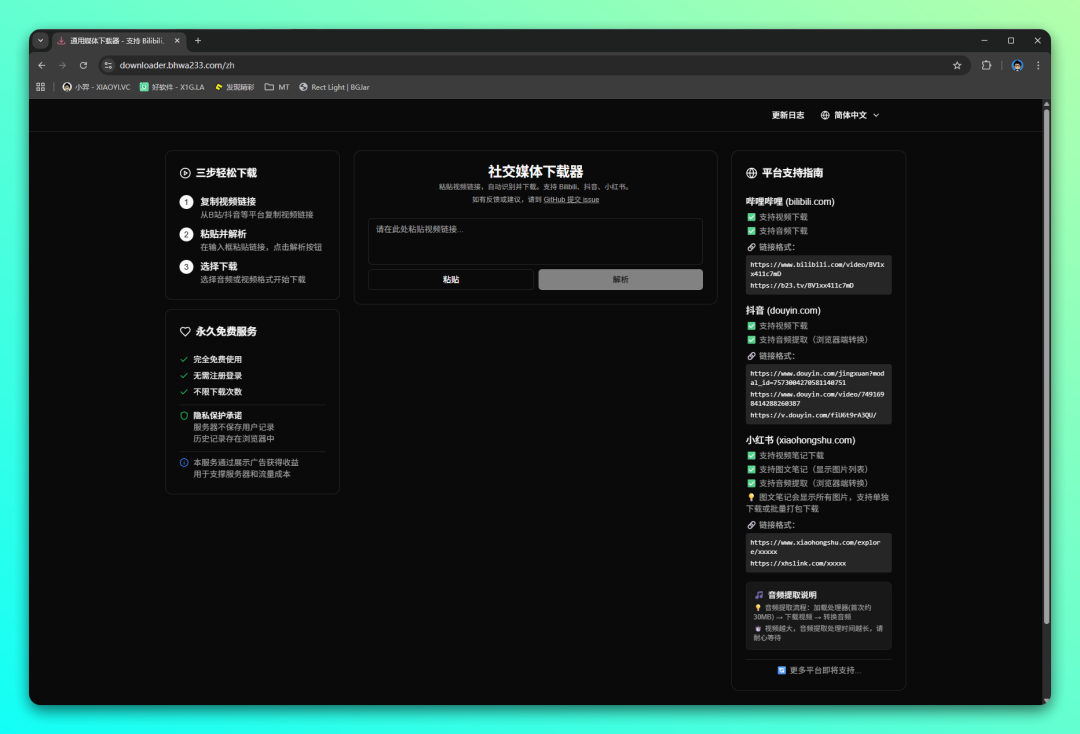Open the browser extensions puzzle icon
This screenshot has height=734, width=1080.
click(986, 65)
